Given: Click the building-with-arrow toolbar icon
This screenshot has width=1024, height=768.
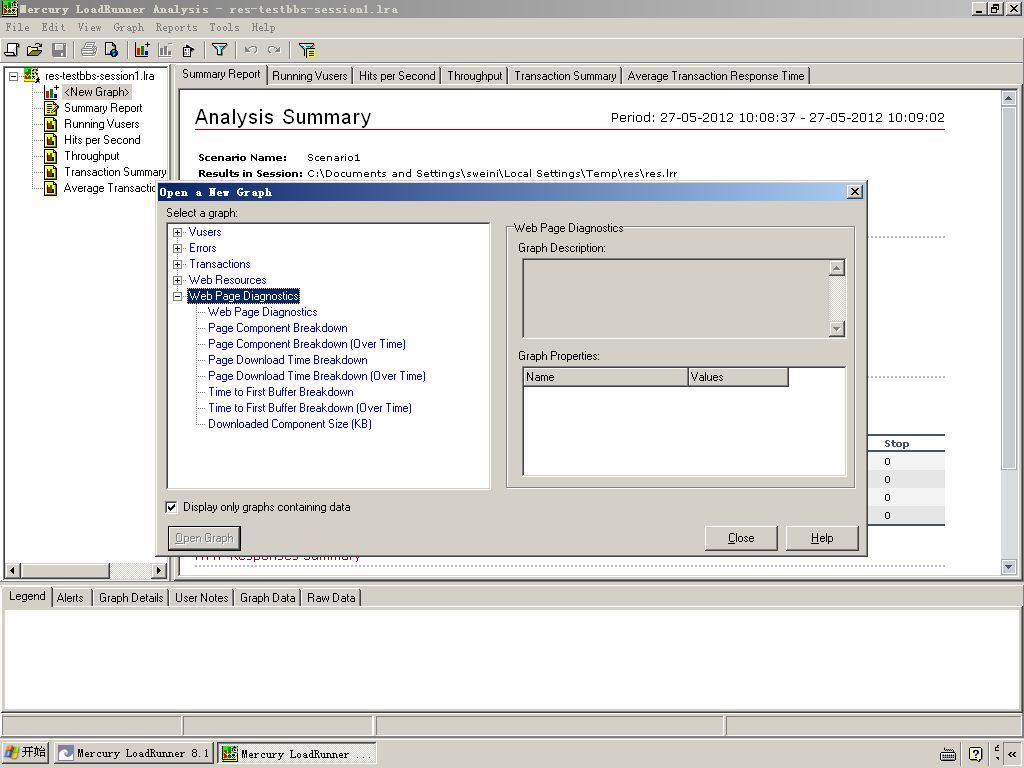Looking at the screenshot, I should click(189, 50).
